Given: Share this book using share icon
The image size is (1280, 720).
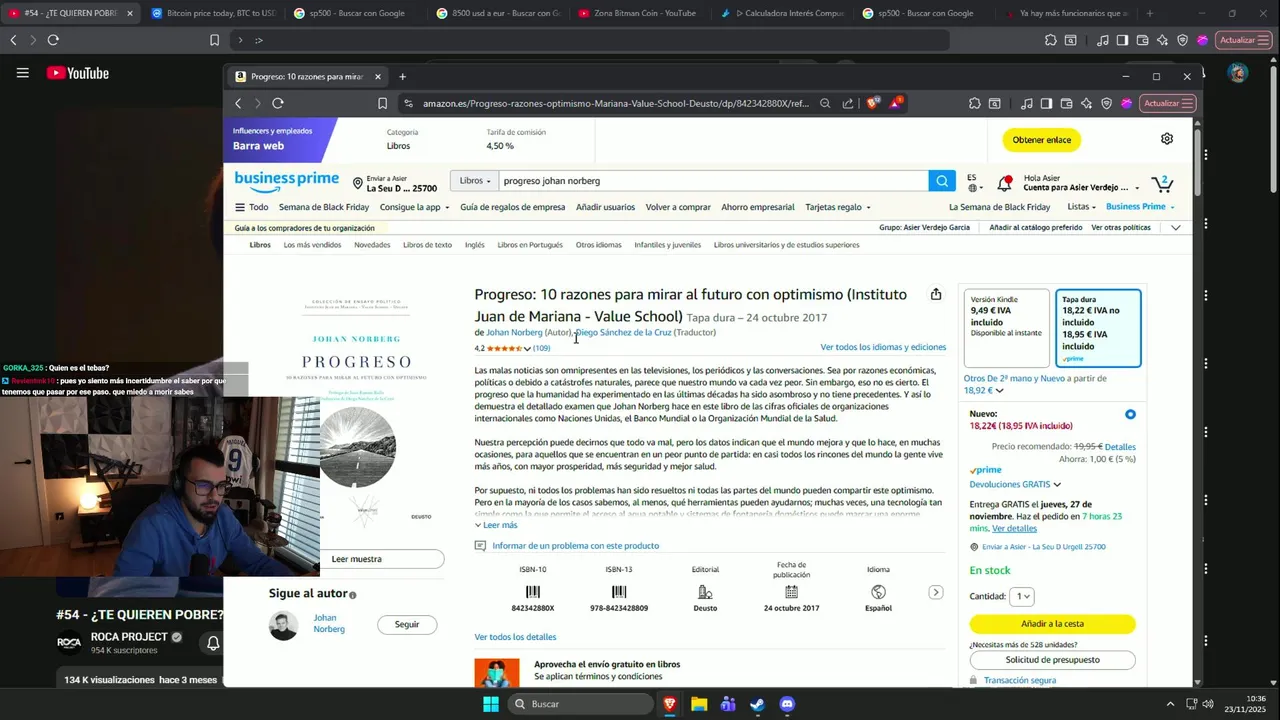Looking at the screenshot, I should pos(936,294).
